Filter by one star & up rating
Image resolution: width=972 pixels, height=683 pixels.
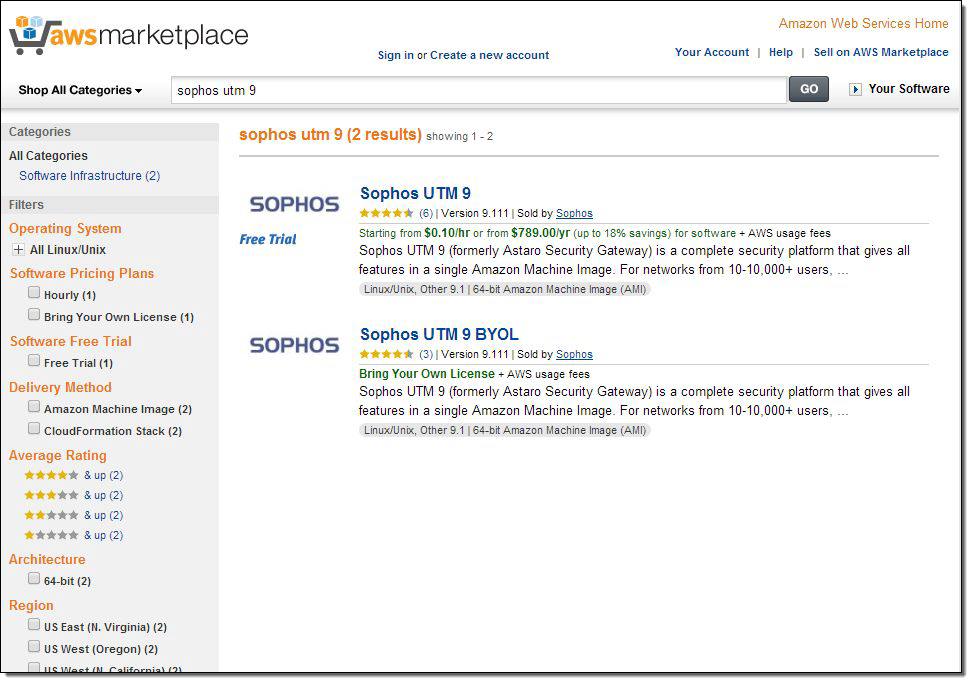coord(51,535)
